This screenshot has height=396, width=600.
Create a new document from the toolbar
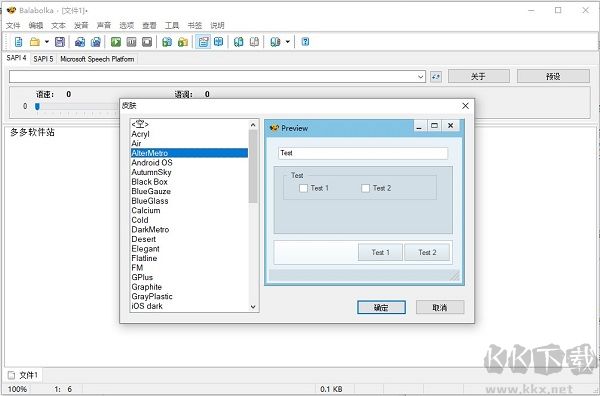coord(18,42)
